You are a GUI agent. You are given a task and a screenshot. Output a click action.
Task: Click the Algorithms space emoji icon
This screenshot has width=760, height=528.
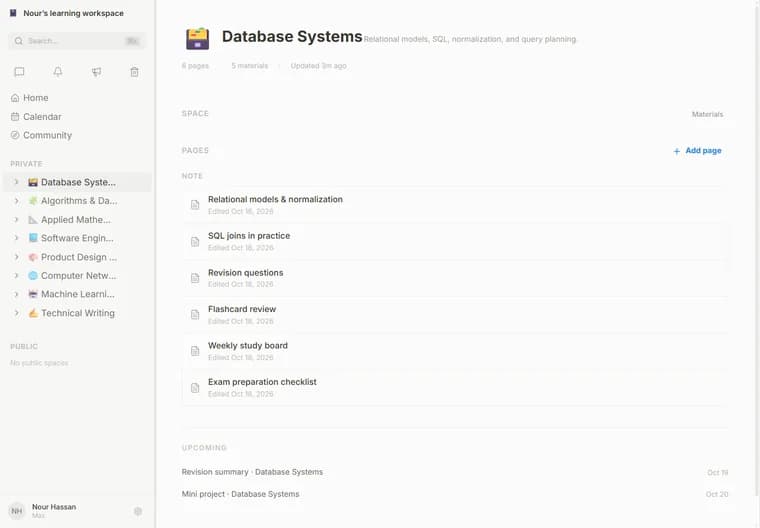[x=32, y=201]
